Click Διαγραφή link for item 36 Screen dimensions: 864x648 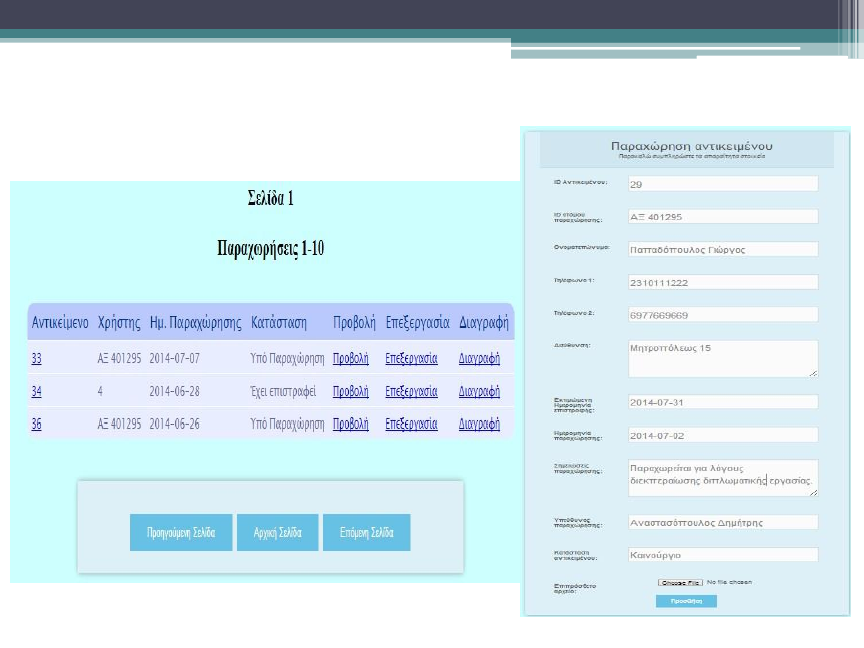click(x=479, y=424)
